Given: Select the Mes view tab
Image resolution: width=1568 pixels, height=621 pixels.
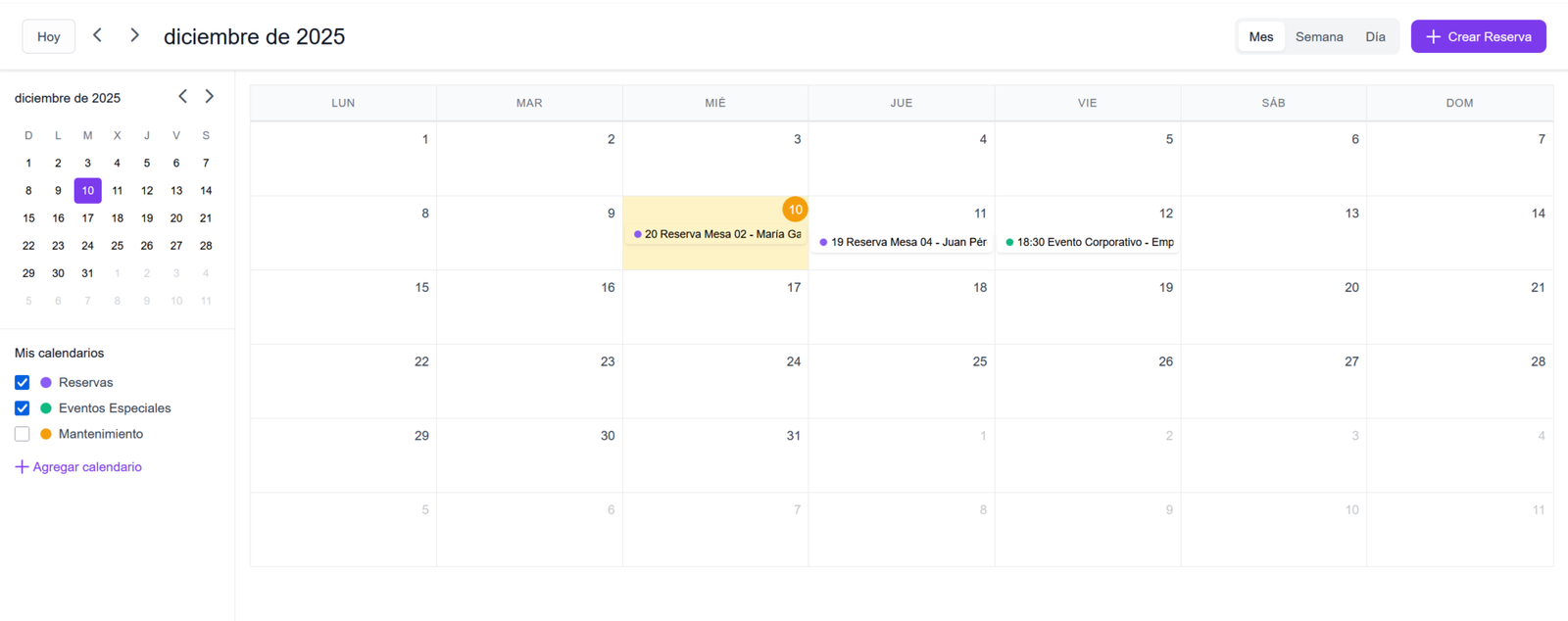Looking at the screenshot, I should point(1260,36).
